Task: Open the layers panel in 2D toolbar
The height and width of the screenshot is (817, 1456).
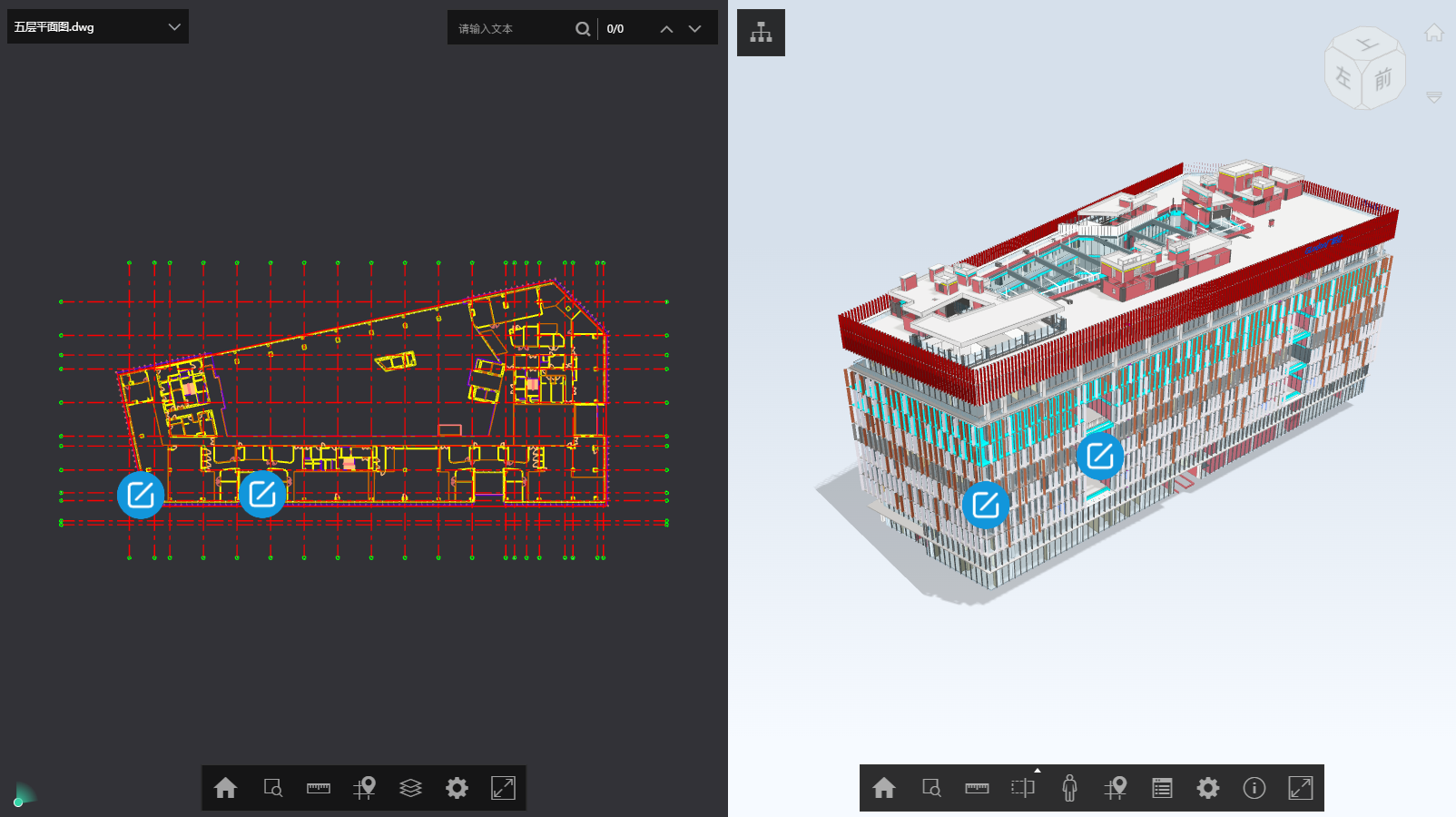Action: (x=411, y=788)
